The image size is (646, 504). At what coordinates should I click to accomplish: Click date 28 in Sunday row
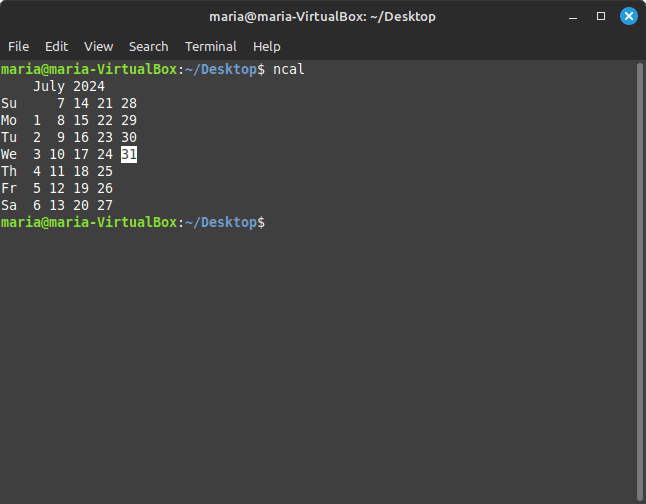click(129, 103)
